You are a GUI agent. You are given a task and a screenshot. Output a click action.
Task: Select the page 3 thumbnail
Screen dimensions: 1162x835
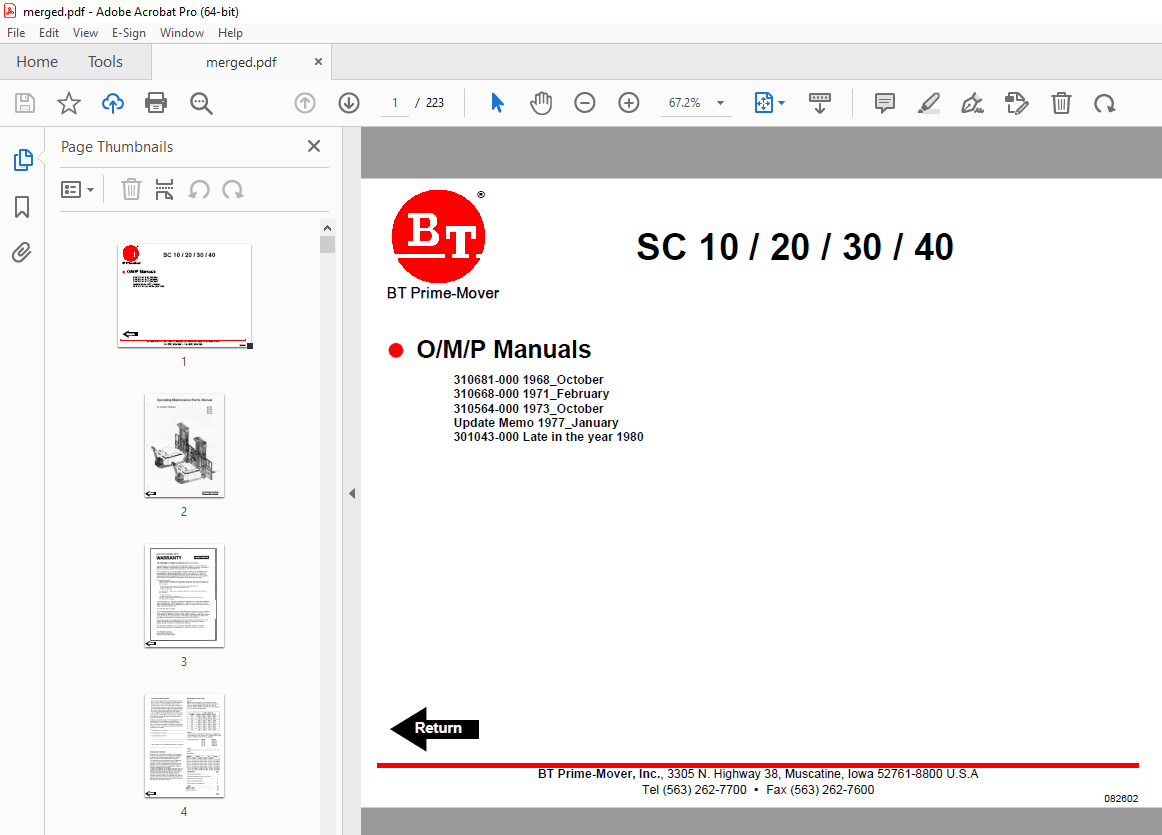pos(185,596)
